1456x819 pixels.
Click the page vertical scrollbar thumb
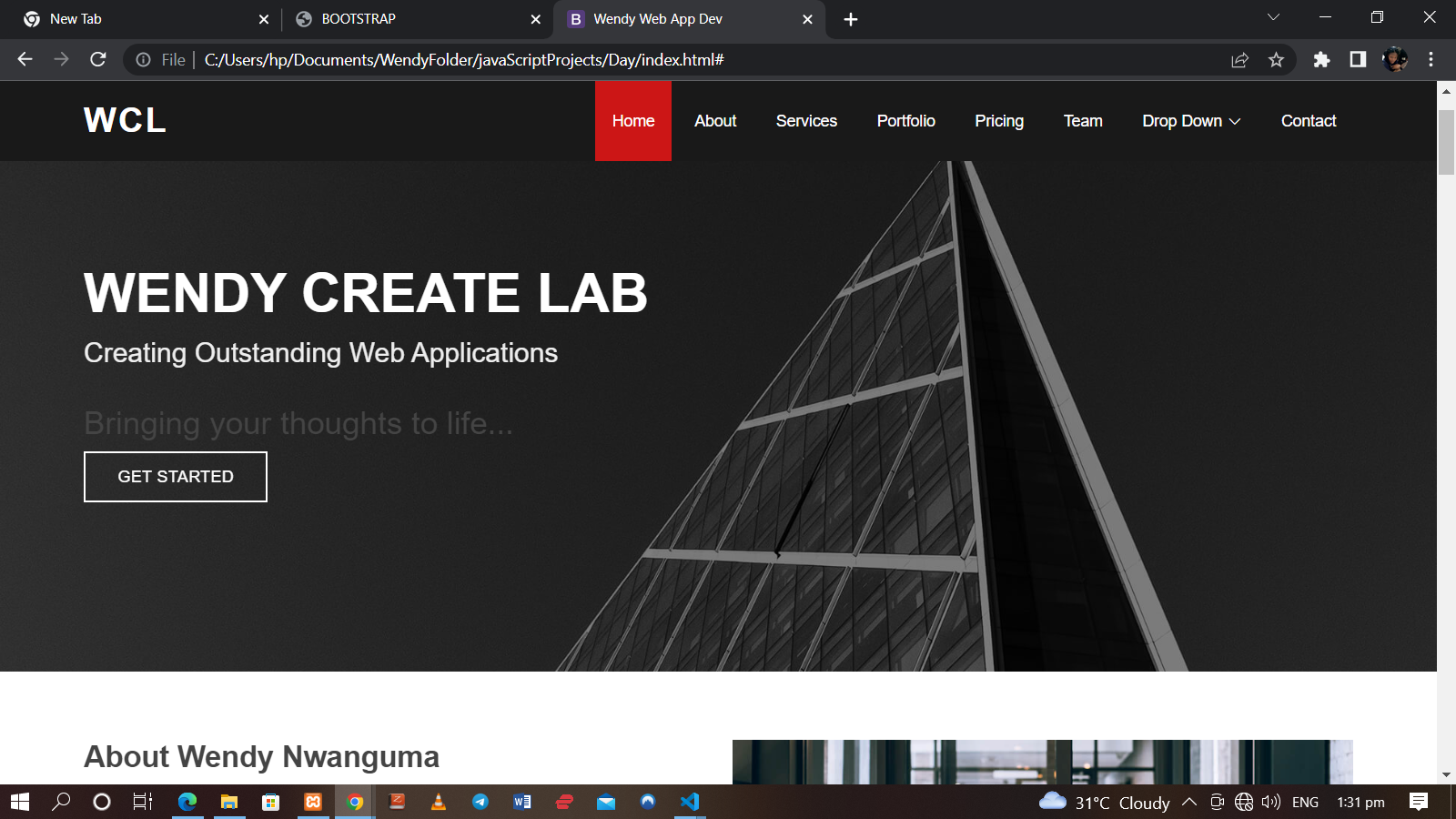pyautogui.click(x=1446, y=142)
